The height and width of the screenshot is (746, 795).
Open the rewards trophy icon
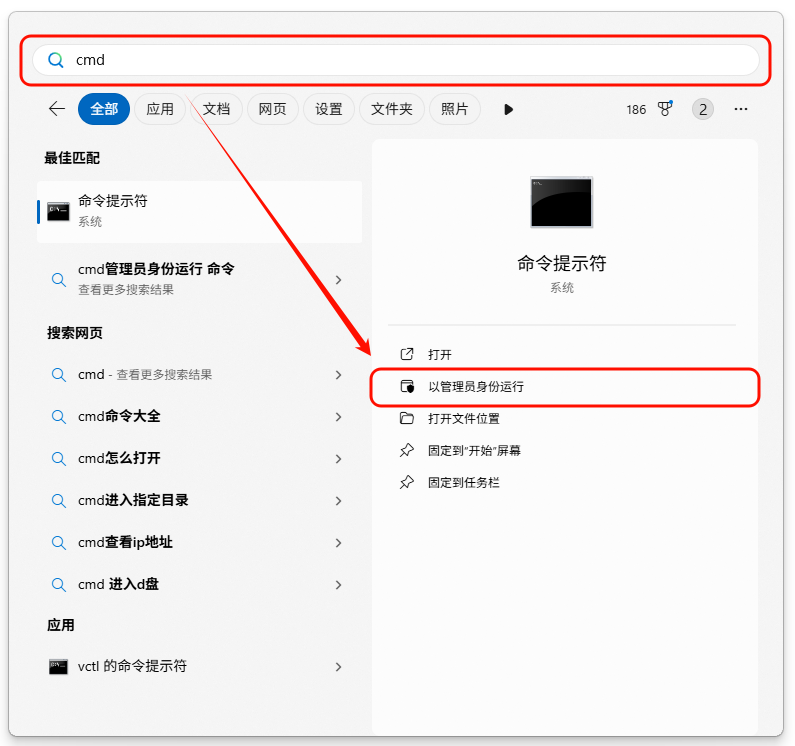[x=665, y=109]
